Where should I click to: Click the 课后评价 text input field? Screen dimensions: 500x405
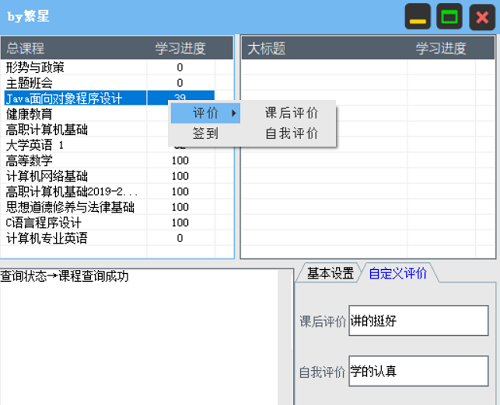(x=418, y=320)
